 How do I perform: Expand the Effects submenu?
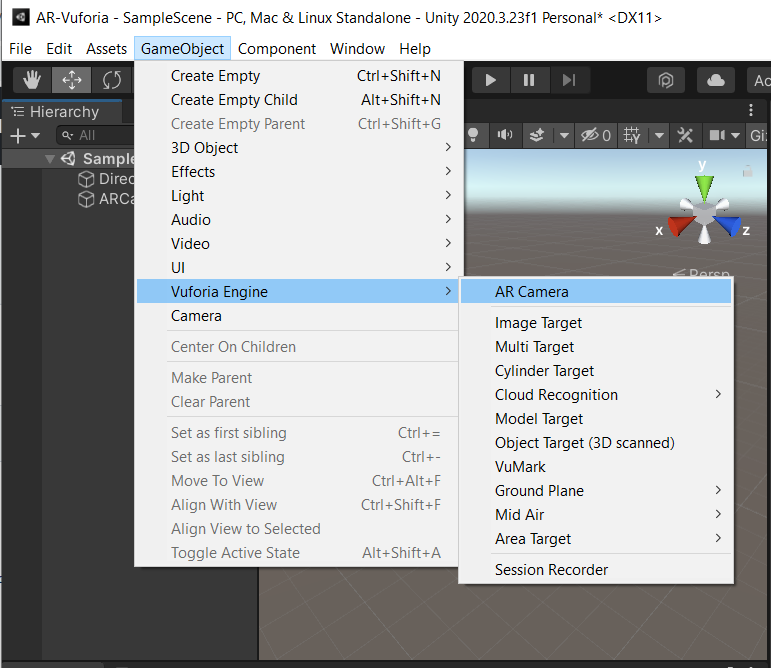coord(298,172)
